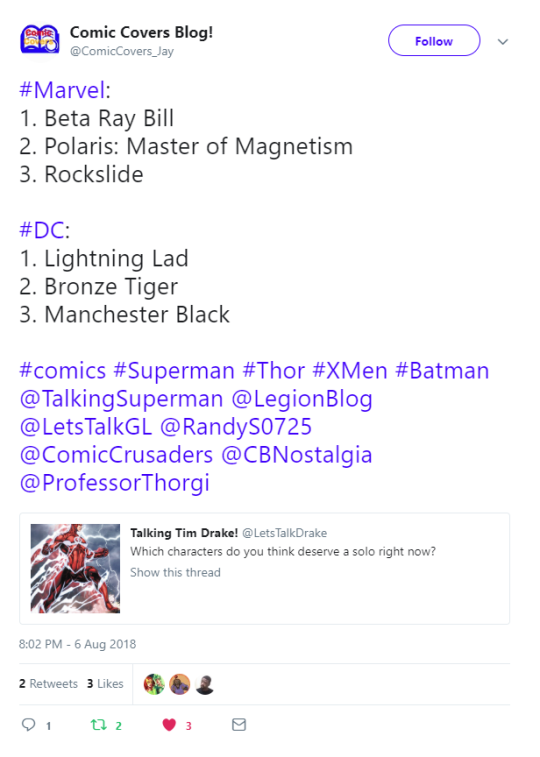
Task: Follow Comic Covers Blog
Action: pyautogui.click(x=434, y=41)
